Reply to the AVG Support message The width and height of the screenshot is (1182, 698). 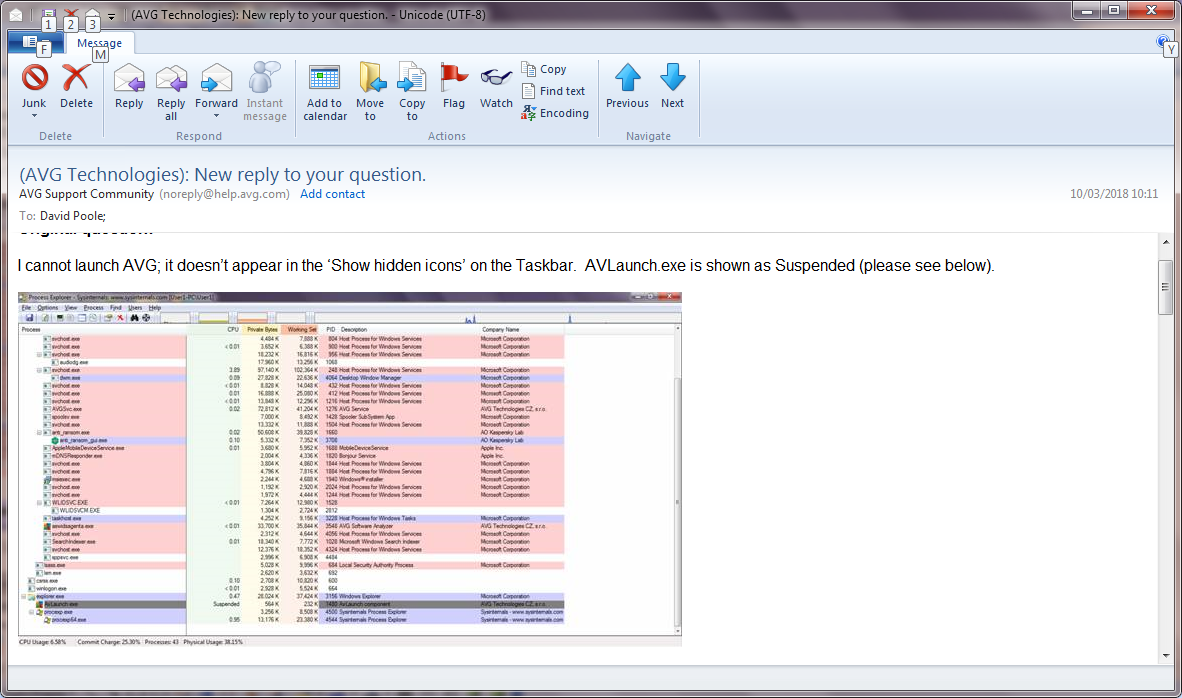coord(129,87)
